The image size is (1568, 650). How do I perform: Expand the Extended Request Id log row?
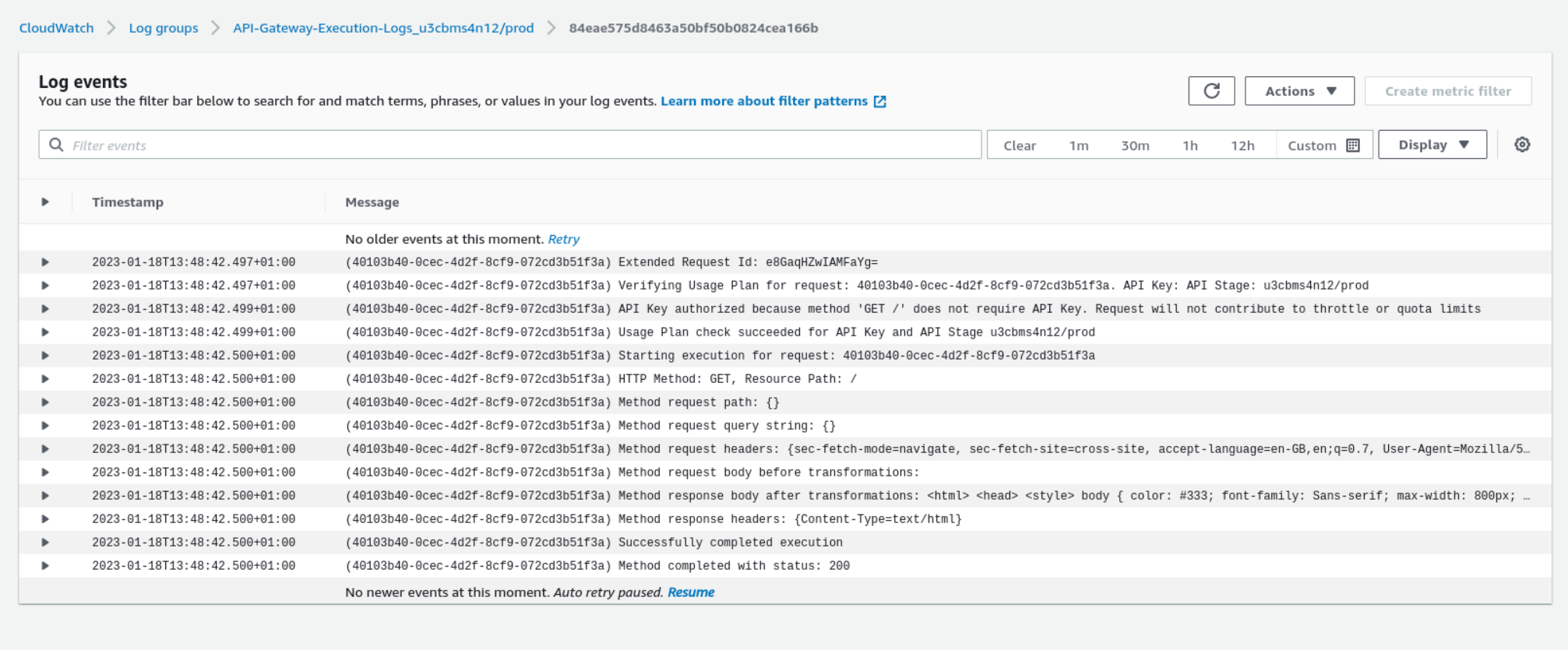45,262
